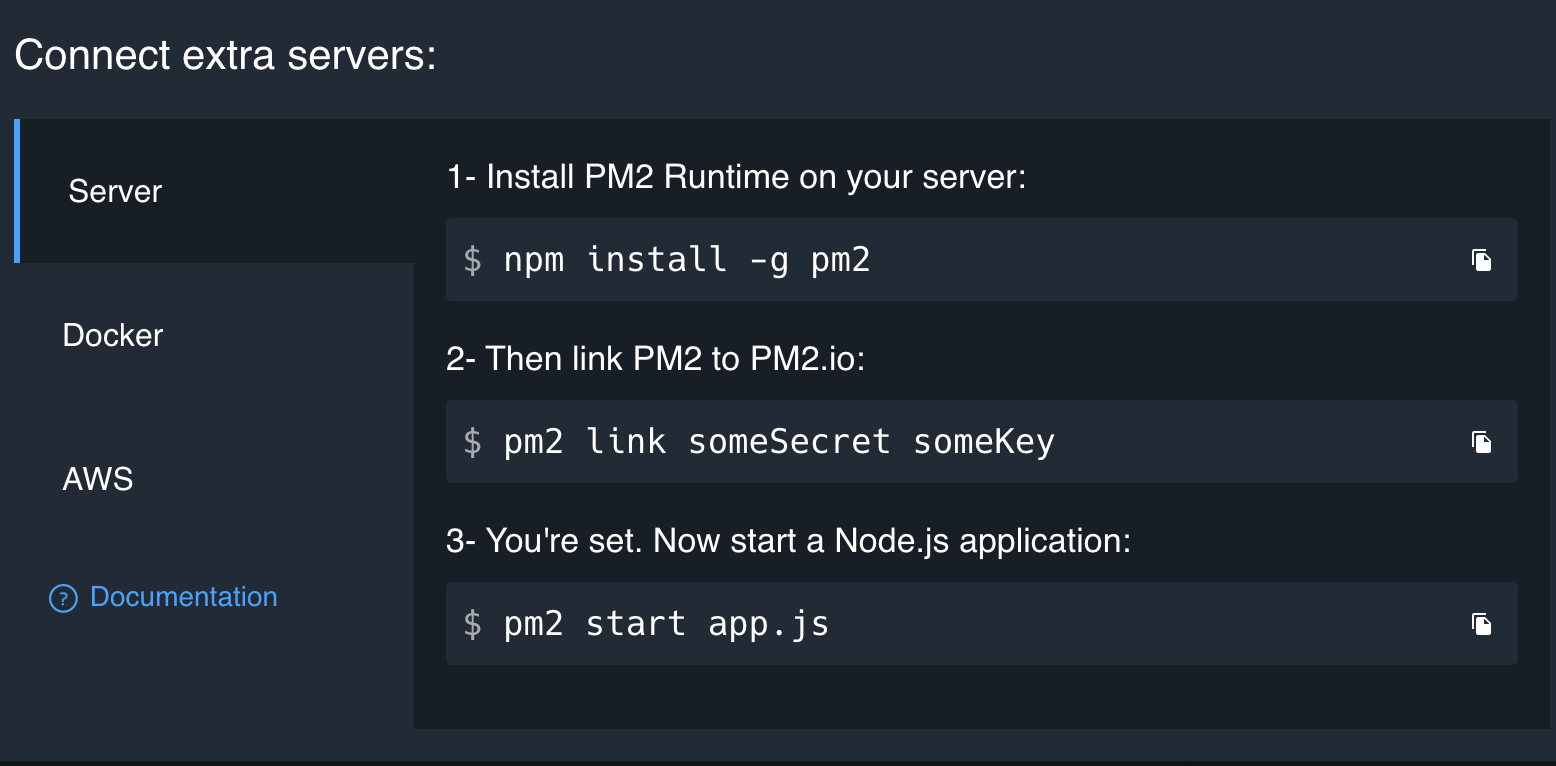1556x766 pixels.
Task: Click the Install PM2 Runtime step heading
Action: [737, 178]
